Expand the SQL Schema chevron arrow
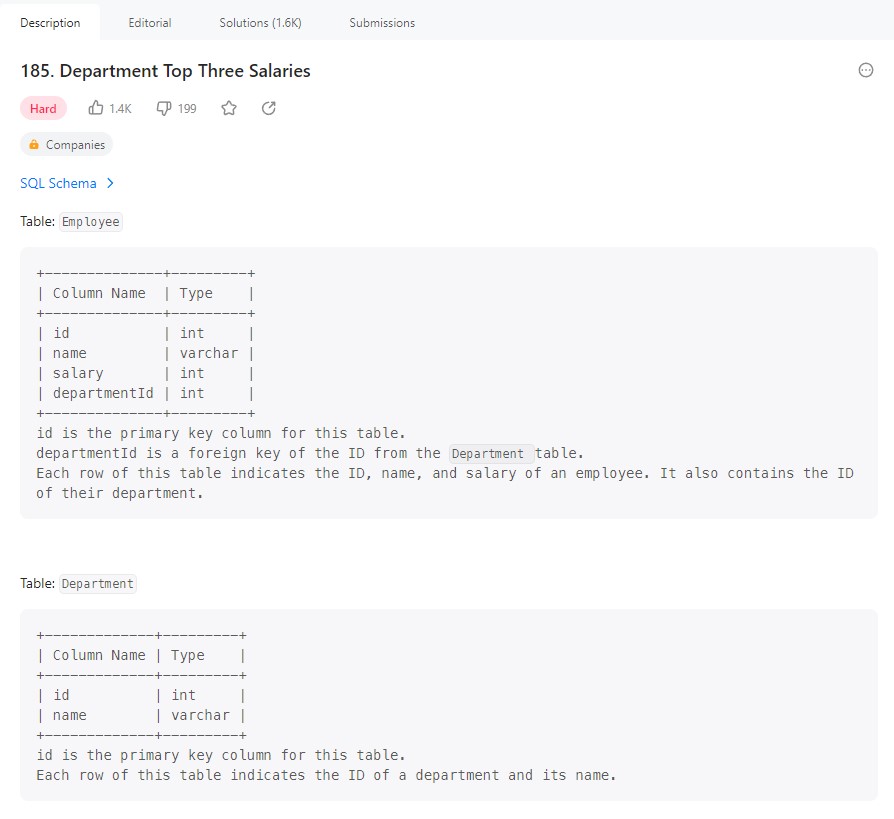The height and width of the screenshot is (819, 894). point(110,183)
